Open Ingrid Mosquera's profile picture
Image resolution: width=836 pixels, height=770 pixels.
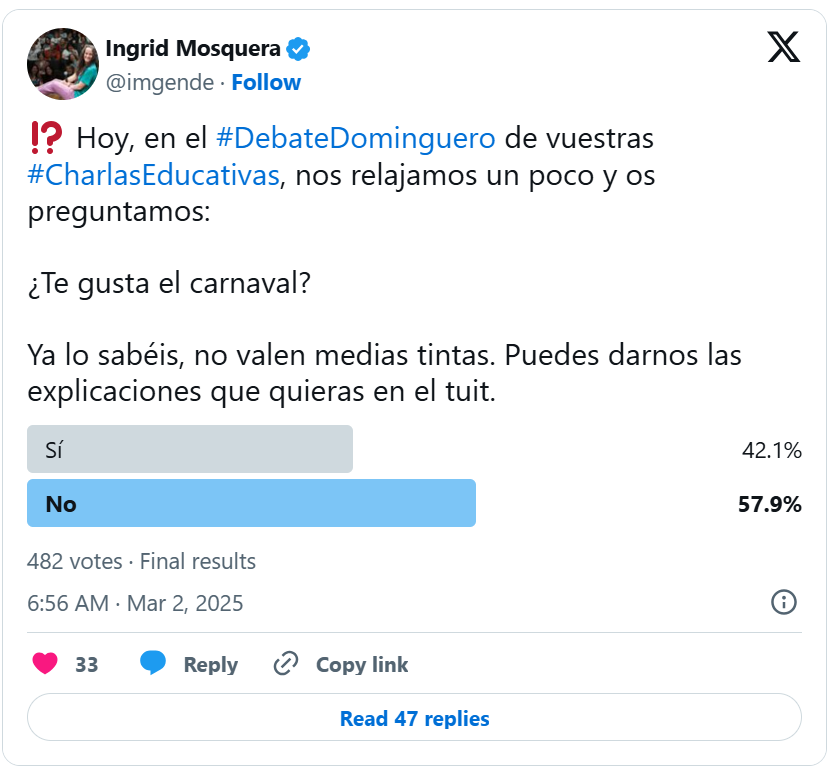62,64
